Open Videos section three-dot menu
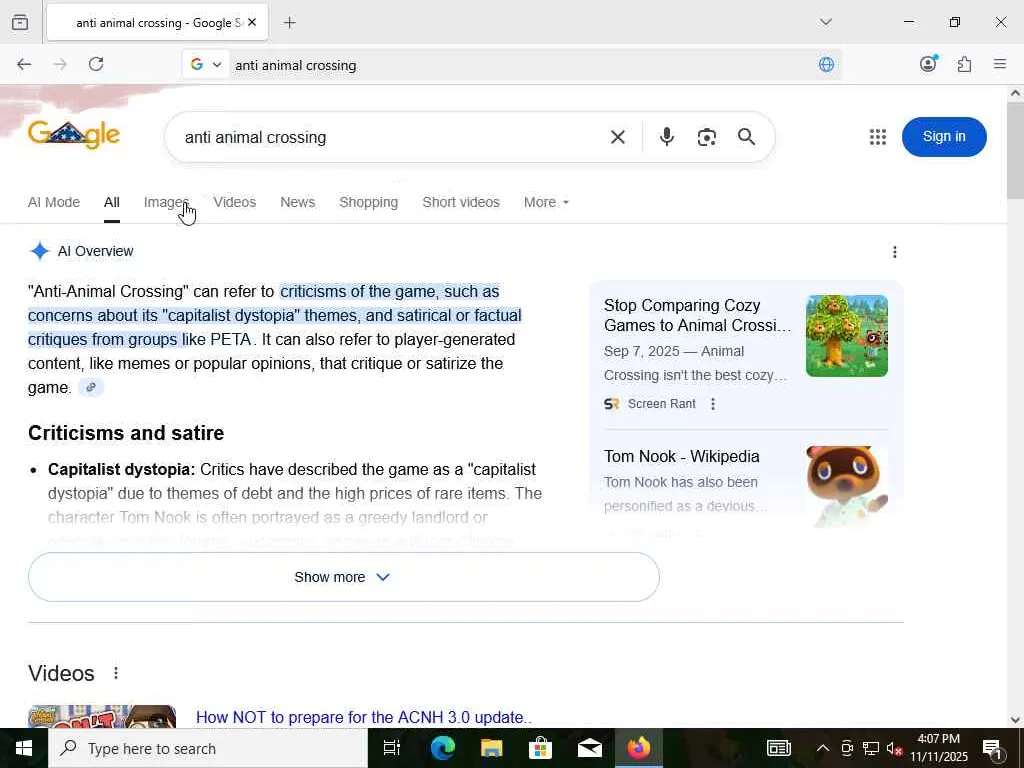The height and width of the screenshot is (768, 1024). click(116, 673)
